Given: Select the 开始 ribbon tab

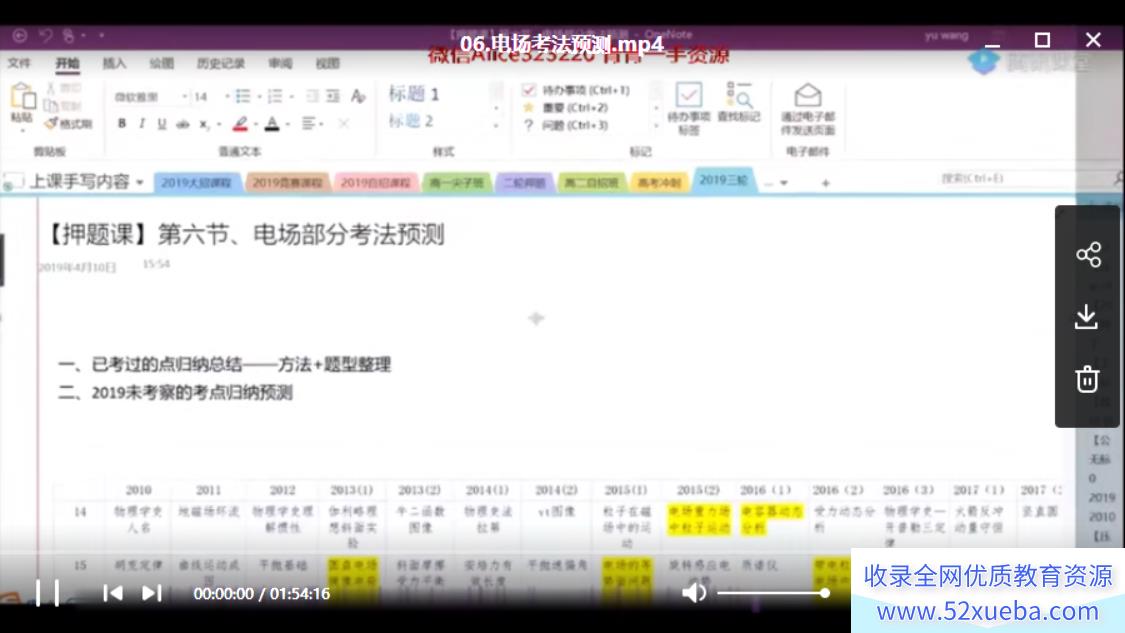Looking at the screenshot, I should (x=67, y=63).
